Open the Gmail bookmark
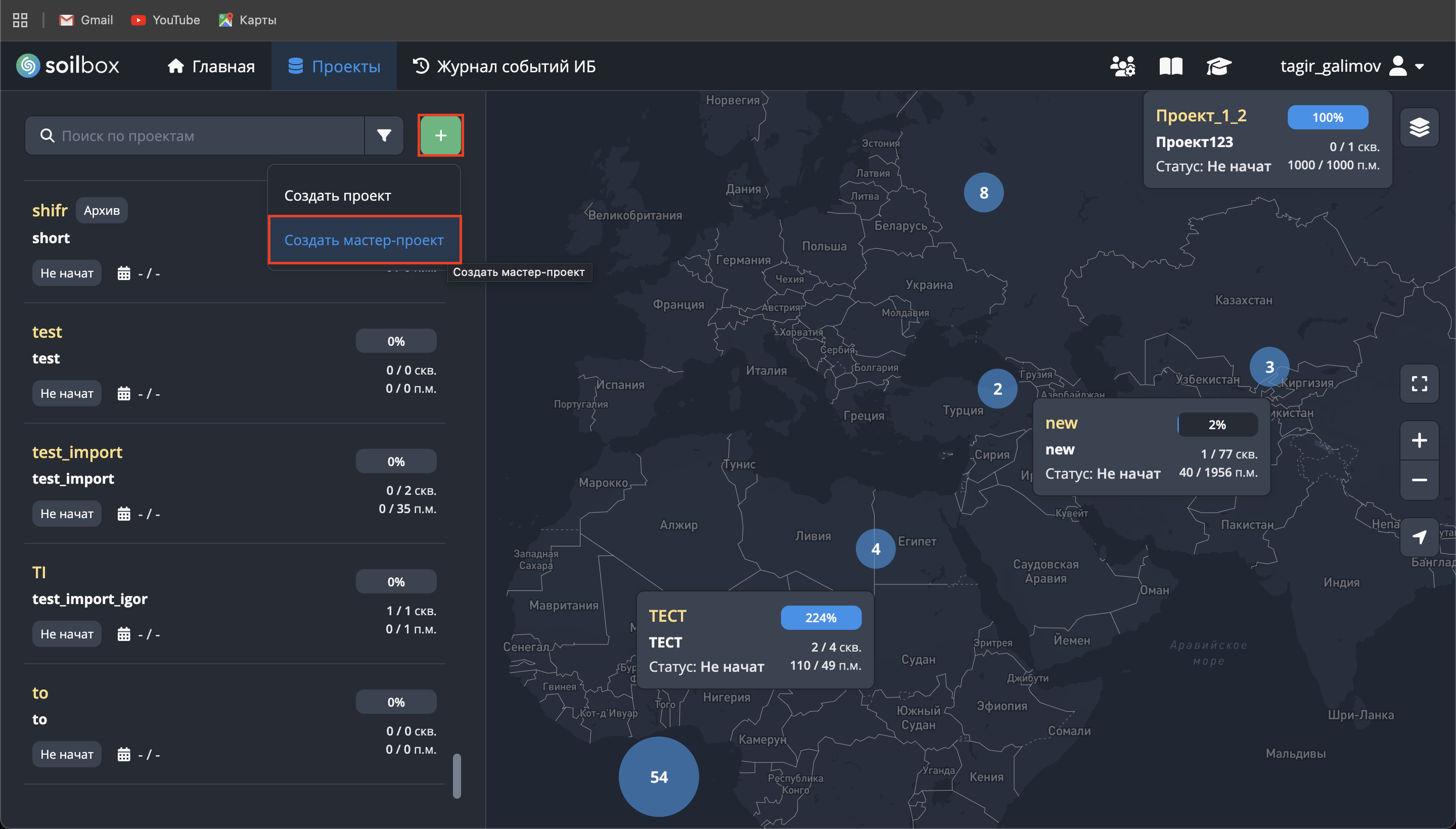 point(86,20)
